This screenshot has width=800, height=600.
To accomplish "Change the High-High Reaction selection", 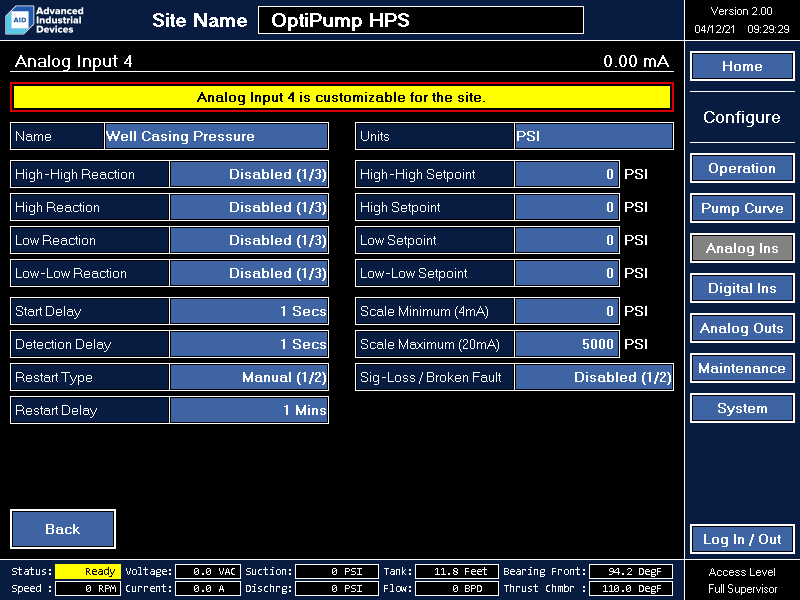I will 249,174.
